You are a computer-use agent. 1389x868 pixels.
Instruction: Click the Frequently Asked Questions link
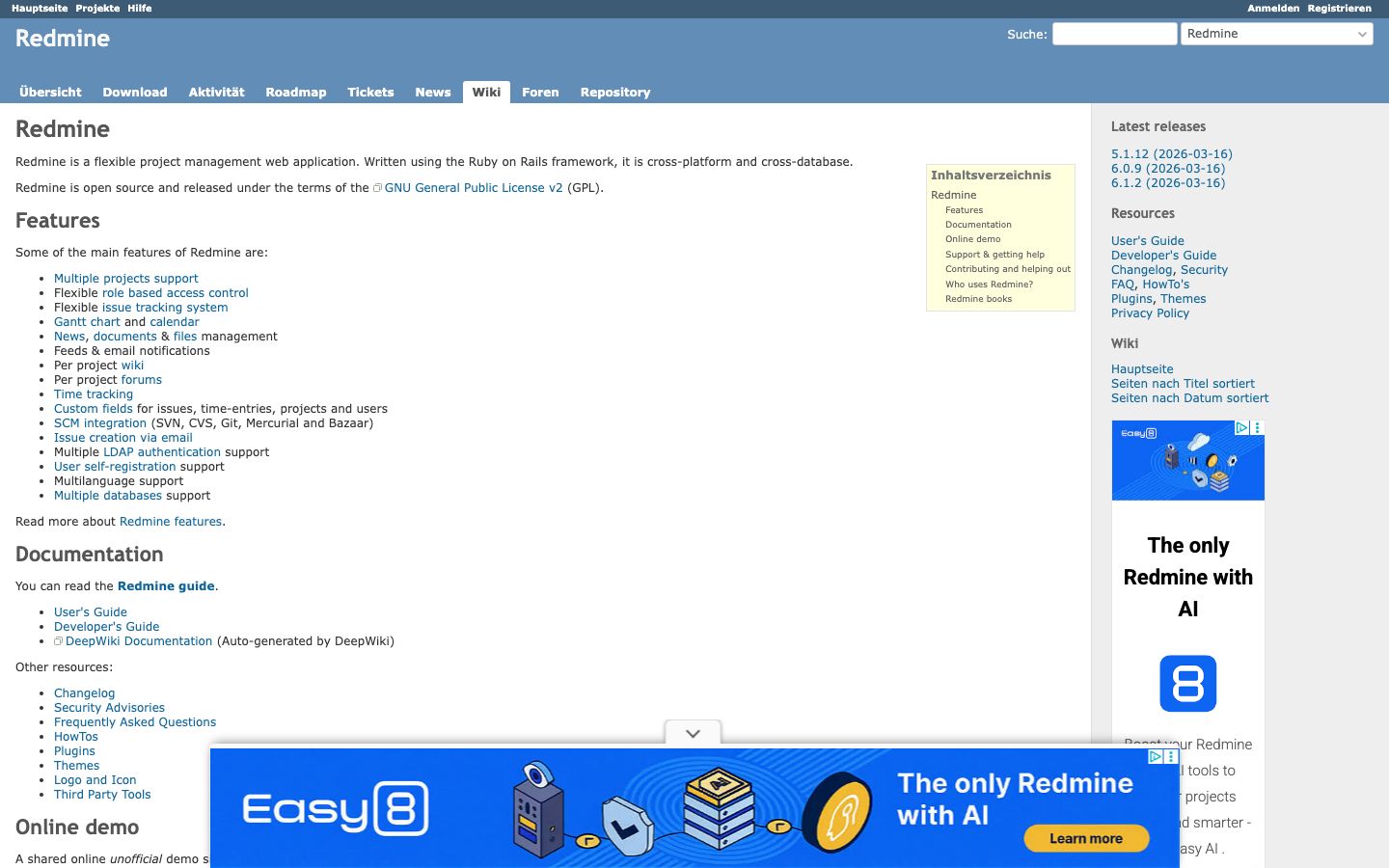point(135,722)
